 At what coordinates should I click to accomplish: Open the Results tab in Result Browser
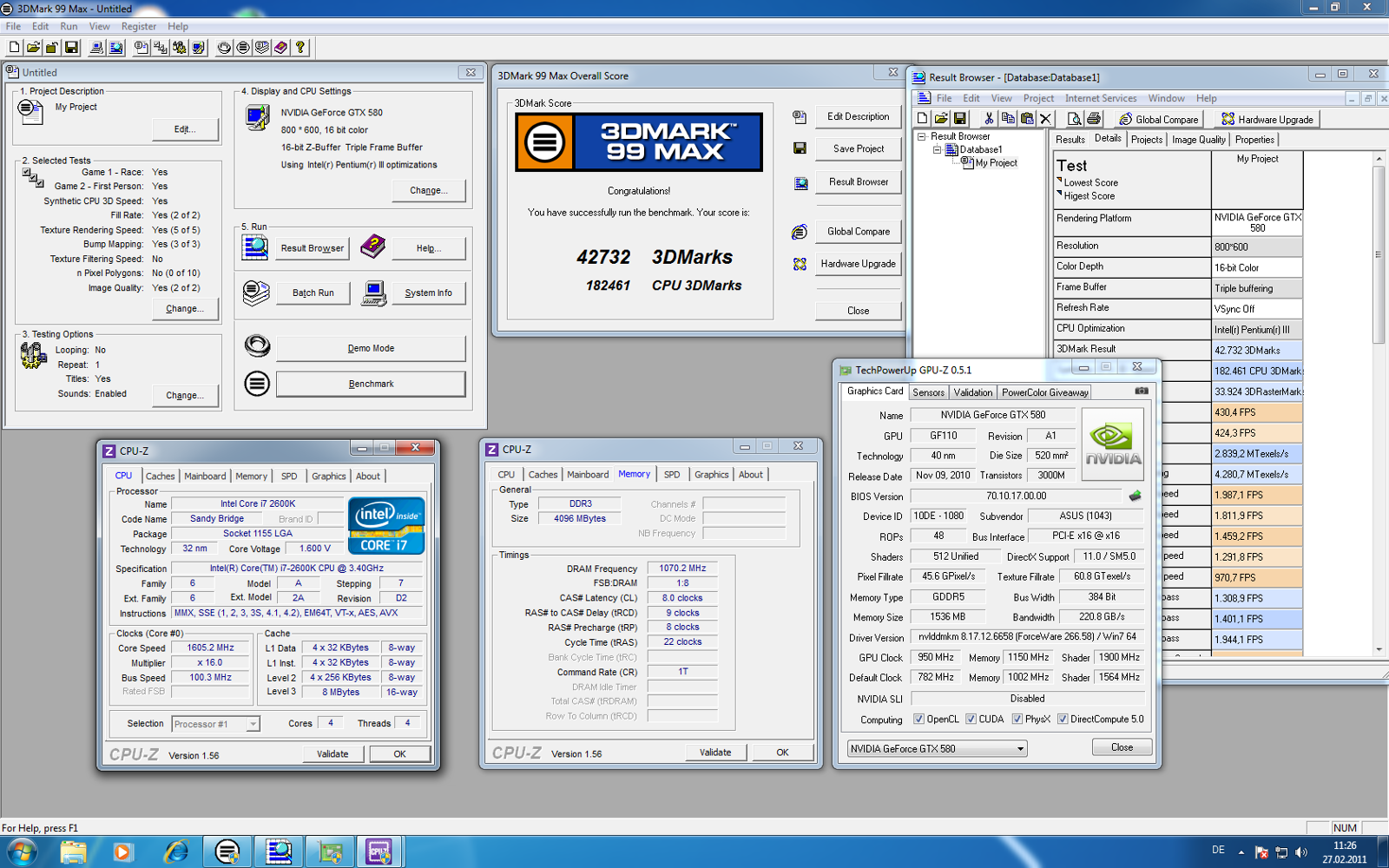coord(1070,140)
